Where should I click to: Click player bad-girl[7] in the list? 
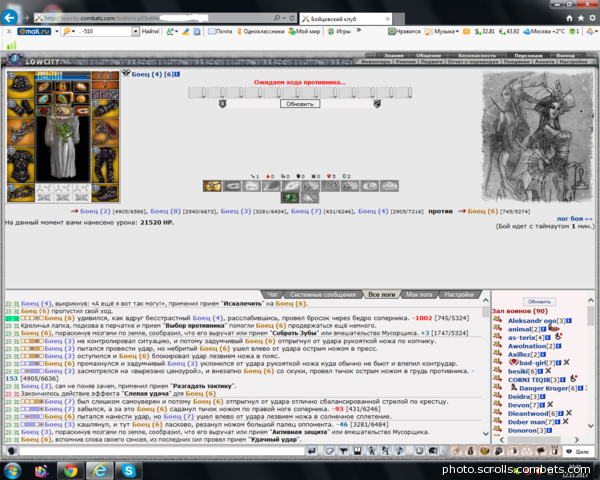(x=537, y=362)
